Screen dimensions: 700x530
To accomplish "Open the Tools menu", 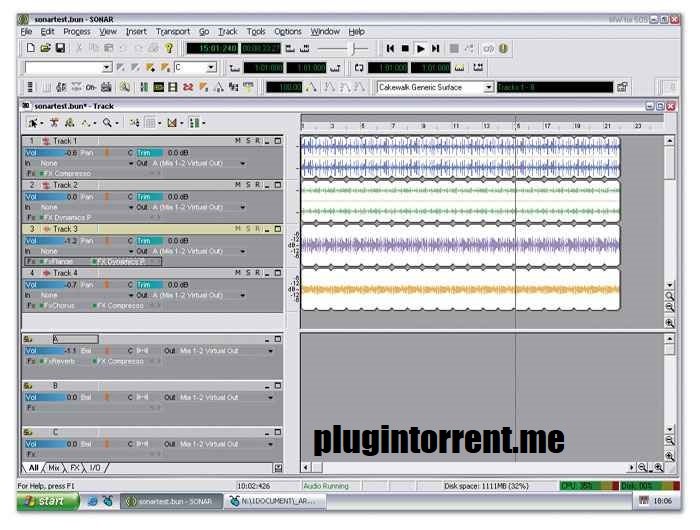I will (x=256, y=32).
